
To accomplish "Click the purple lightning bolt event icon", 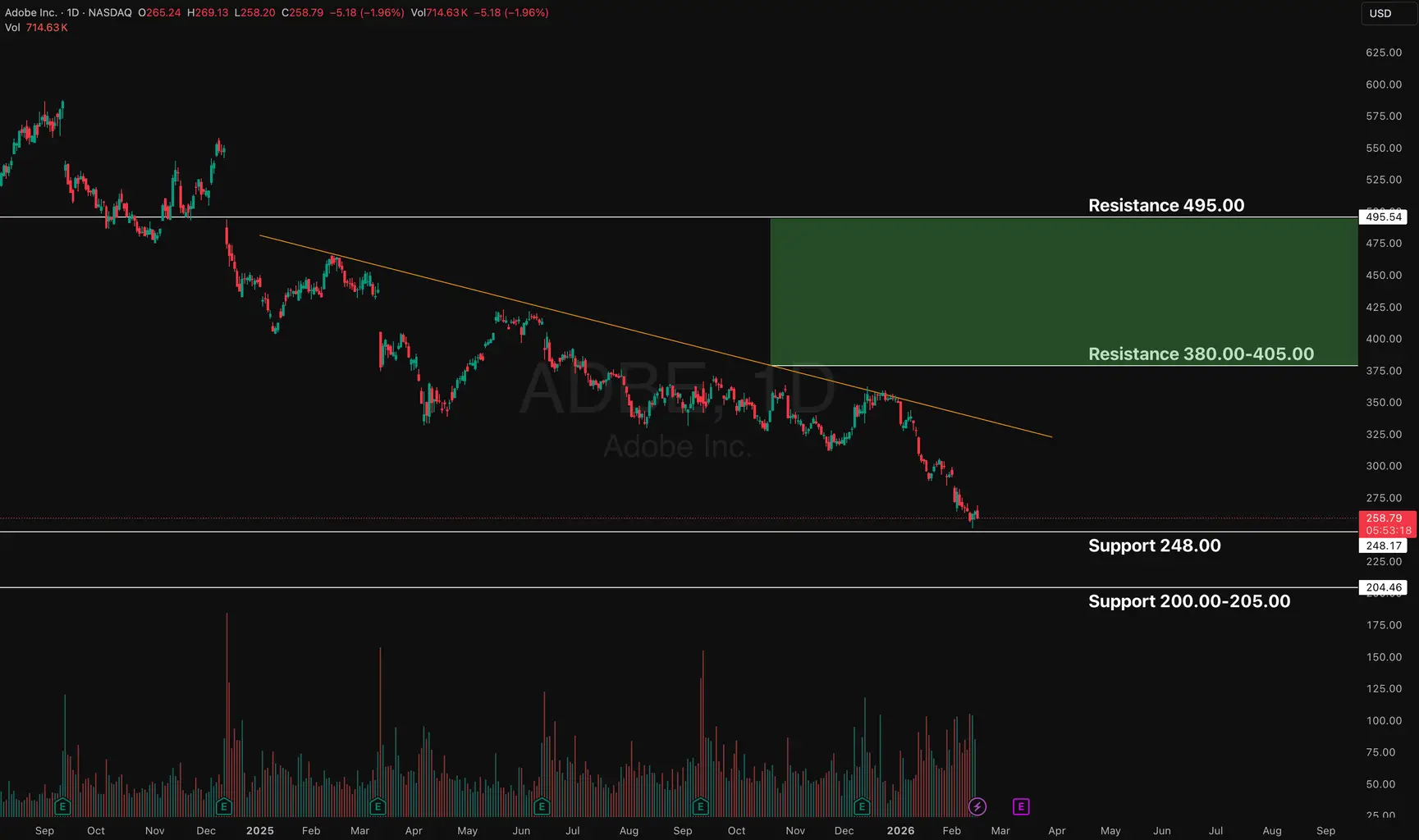I will pyautogui.click(x=977, y=806).
